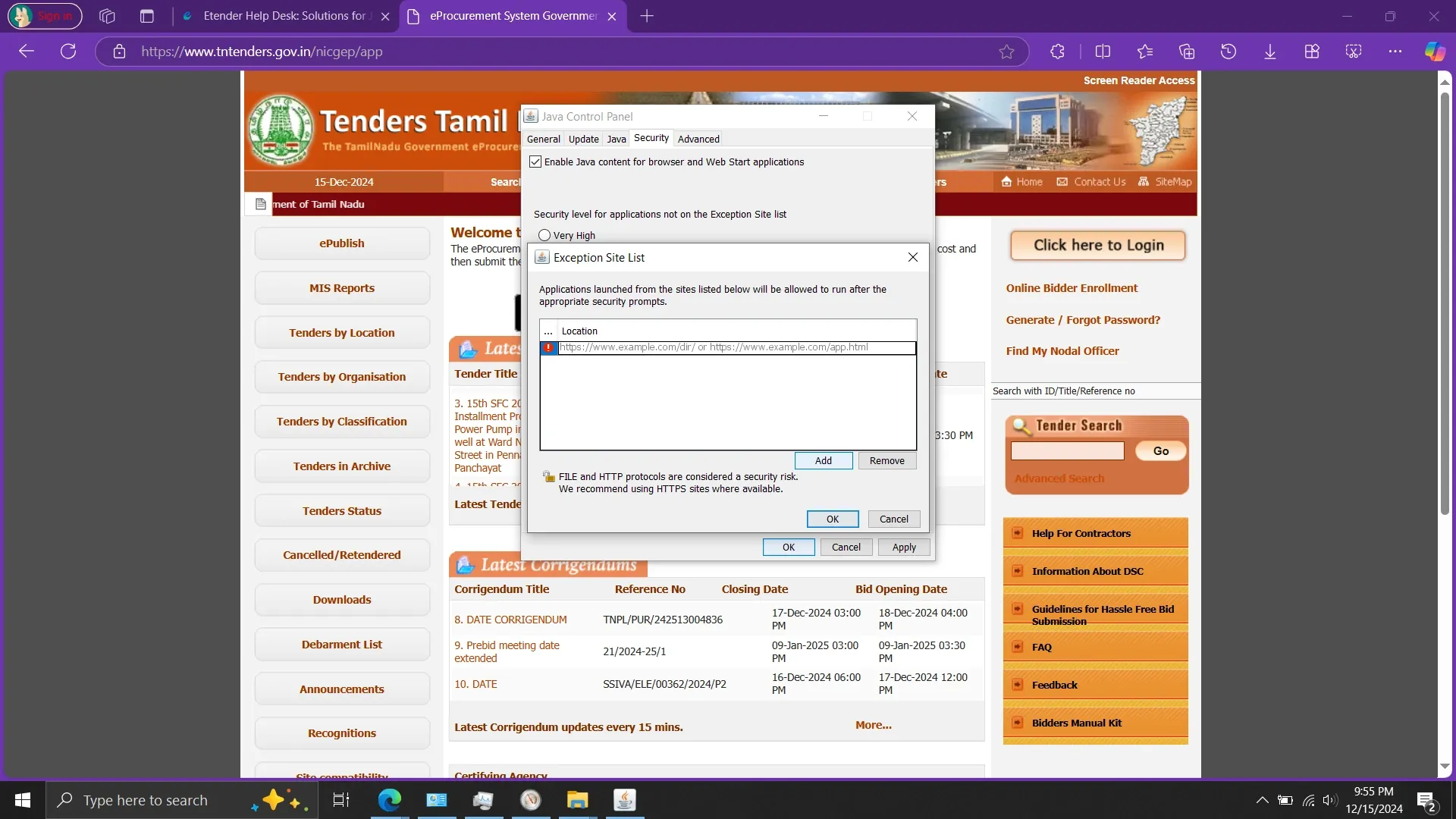1456x819 pixels.
Task: Open Favorites list icon
Action: point(1145,52)
